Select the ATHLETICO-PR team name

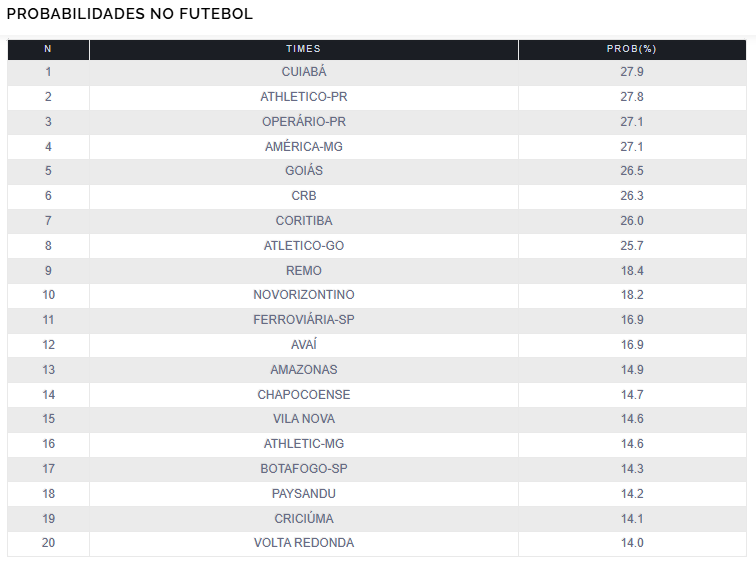304,97
